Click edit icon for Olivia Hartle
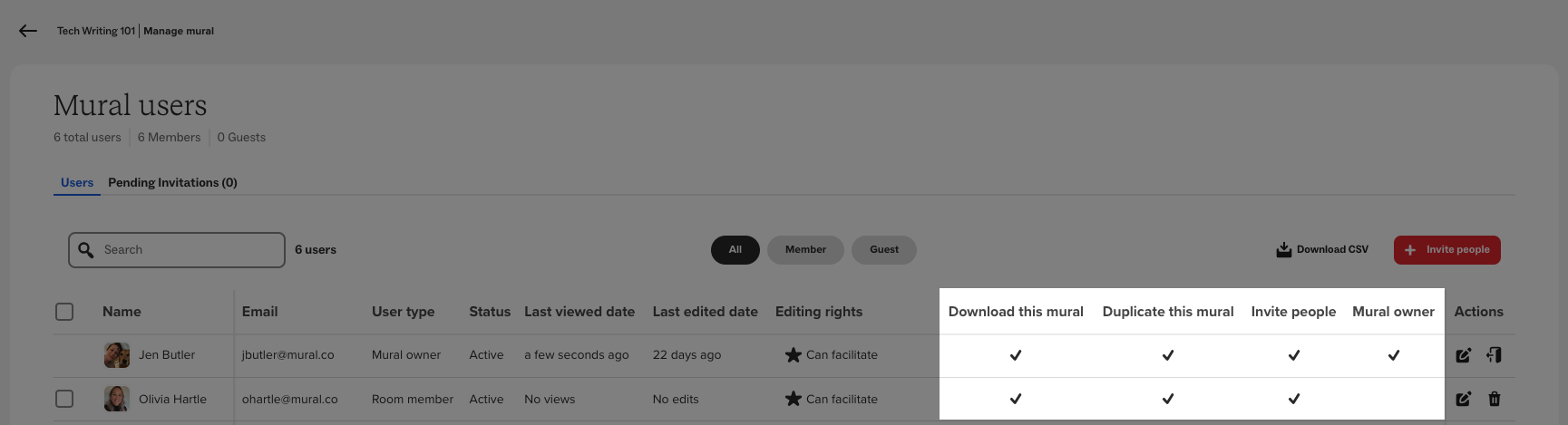Screen dimensions: 1568x425 (x=1463, y=399)
